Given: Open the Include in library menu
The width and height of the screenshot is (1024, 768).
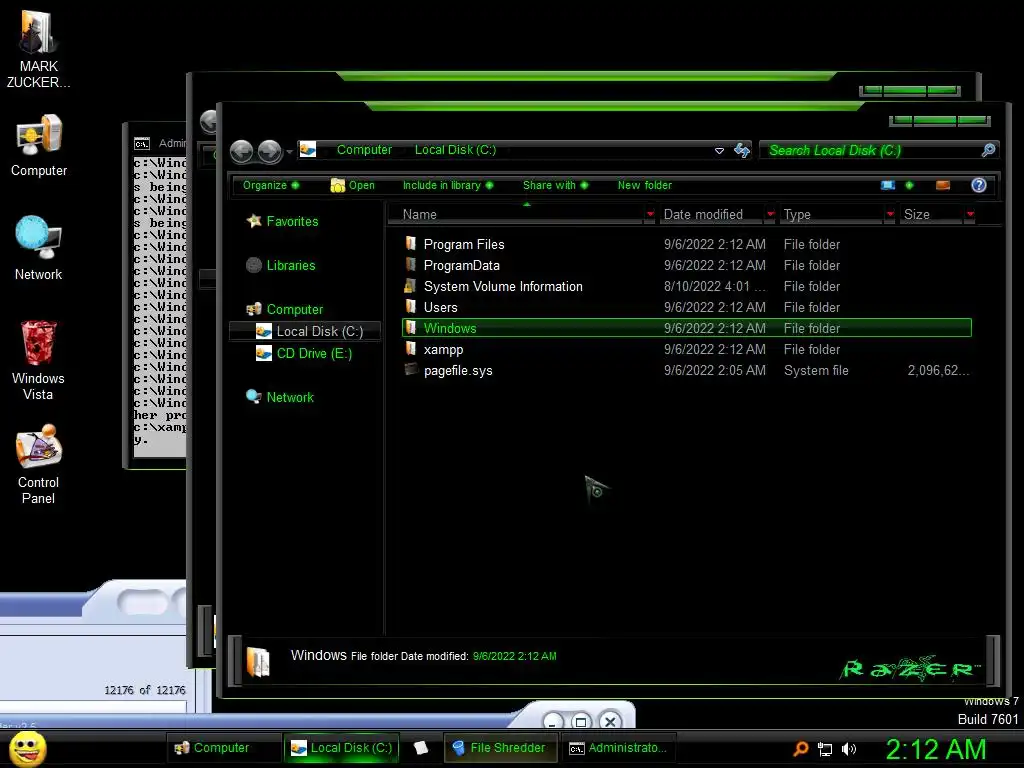Looking at the screenshot, I should click(447, 185).
